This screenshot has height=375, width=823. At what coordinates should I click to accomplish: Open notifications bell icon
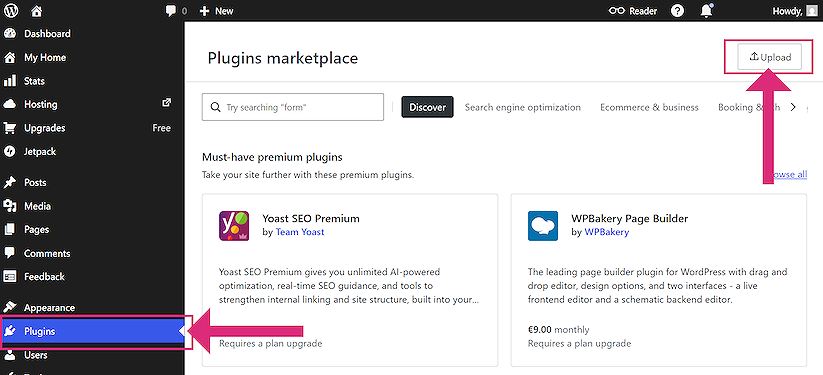707,11
